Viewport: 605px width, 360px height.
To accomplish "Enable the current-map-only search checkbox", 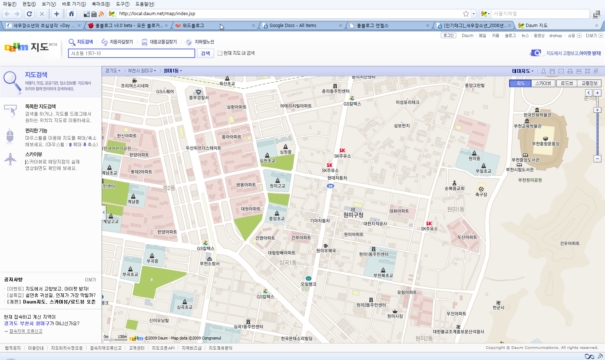I will click(x=220, y=53).
